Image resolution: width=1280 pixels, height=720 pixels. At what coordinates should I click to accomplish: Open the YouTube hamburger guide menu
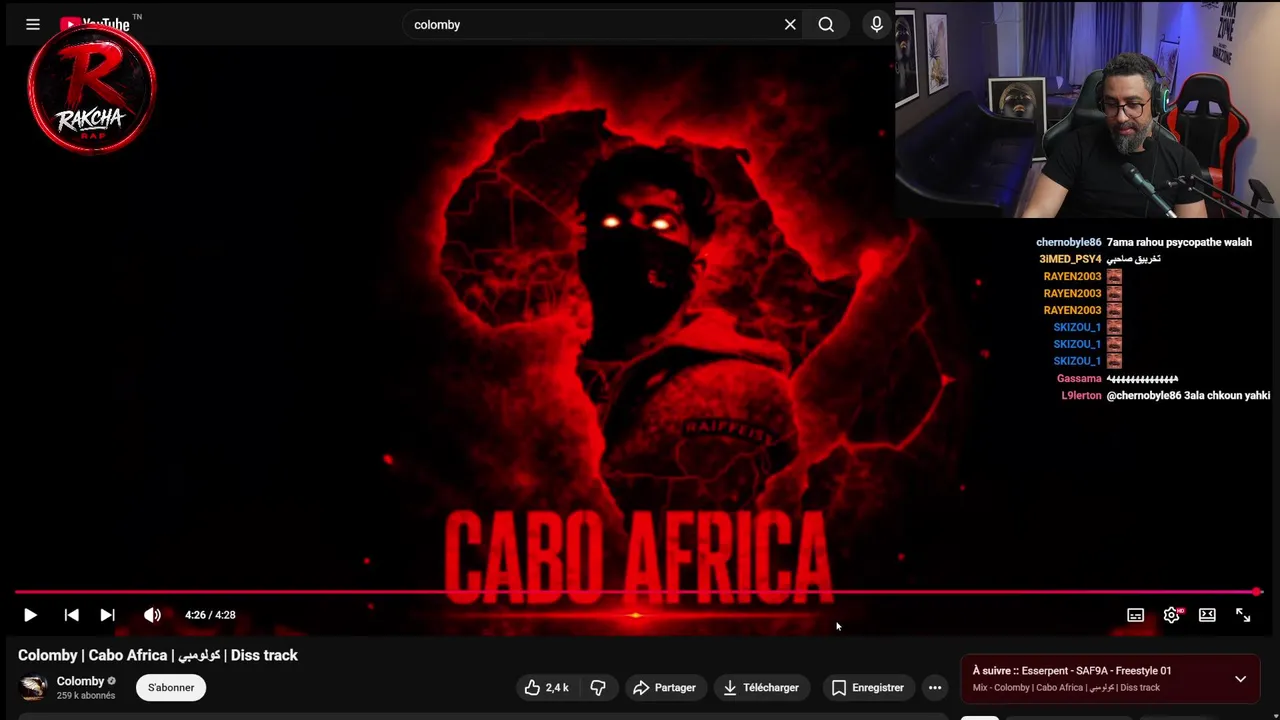pos(33,25)
